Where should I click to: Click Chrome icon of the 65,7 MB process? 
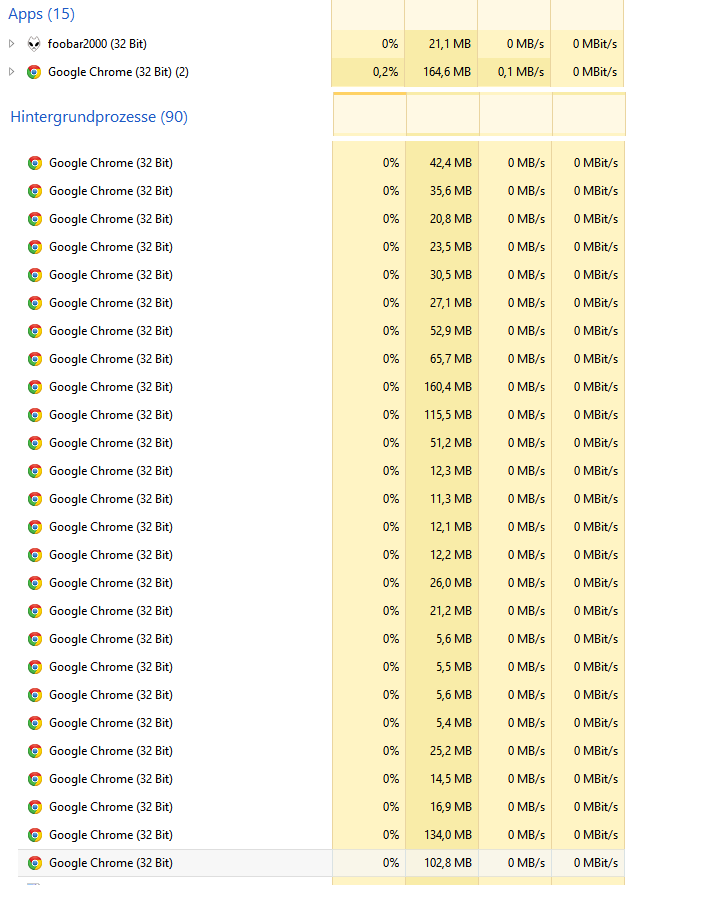pyautogui.click(x=35, y=359)
